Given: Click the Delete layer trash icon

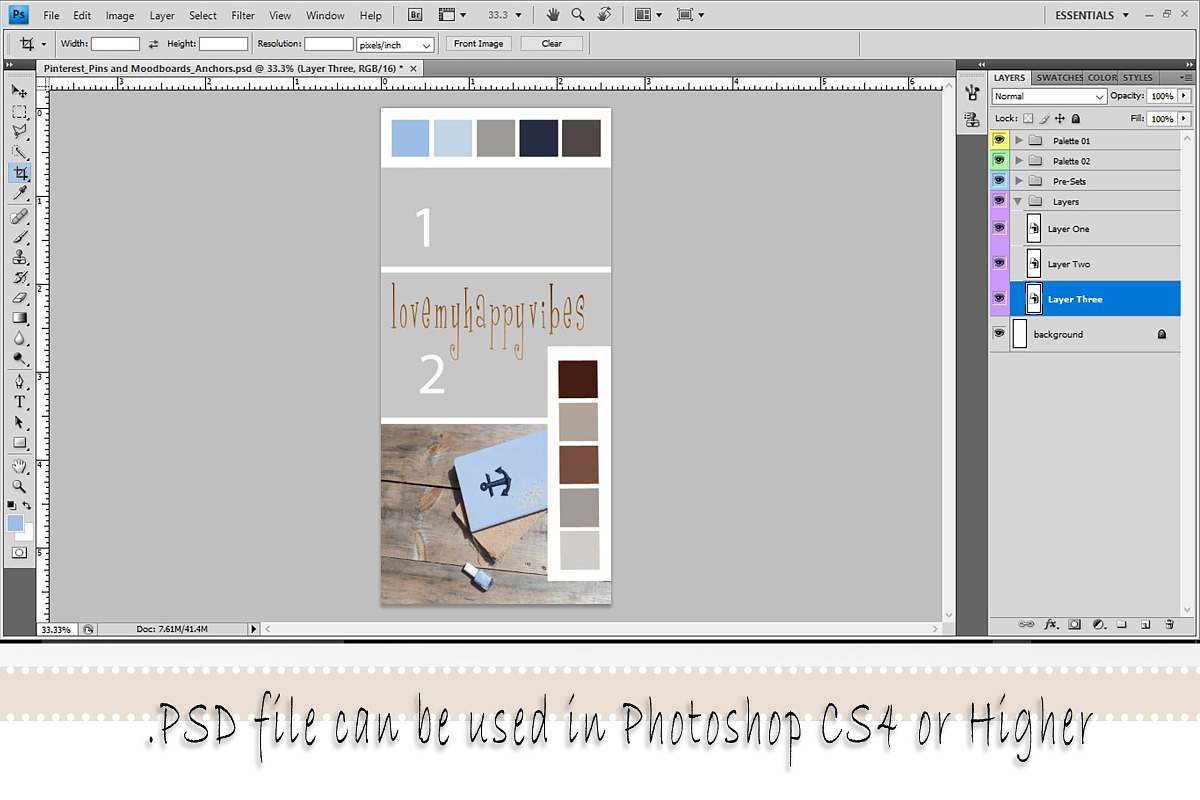Looking at the screenshot, I should (x=1169, y=624).
